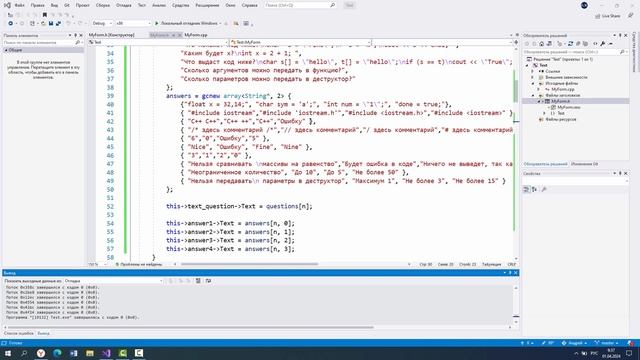Collapse the Test project node
The height and width of the screenshot is (360, 640).
527,65
